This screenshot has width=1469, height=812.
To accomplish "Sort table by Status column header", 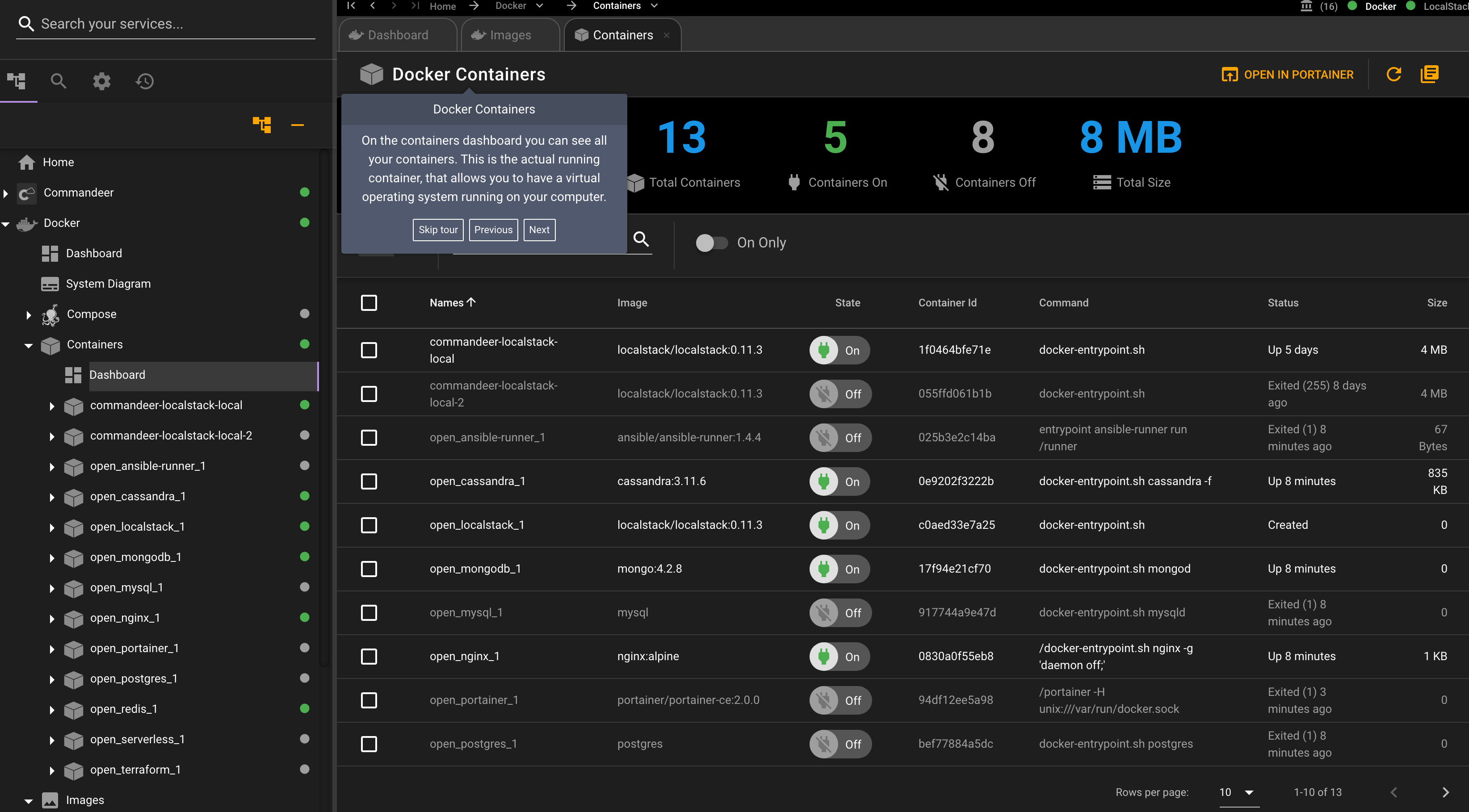I will click(1283, 303).
